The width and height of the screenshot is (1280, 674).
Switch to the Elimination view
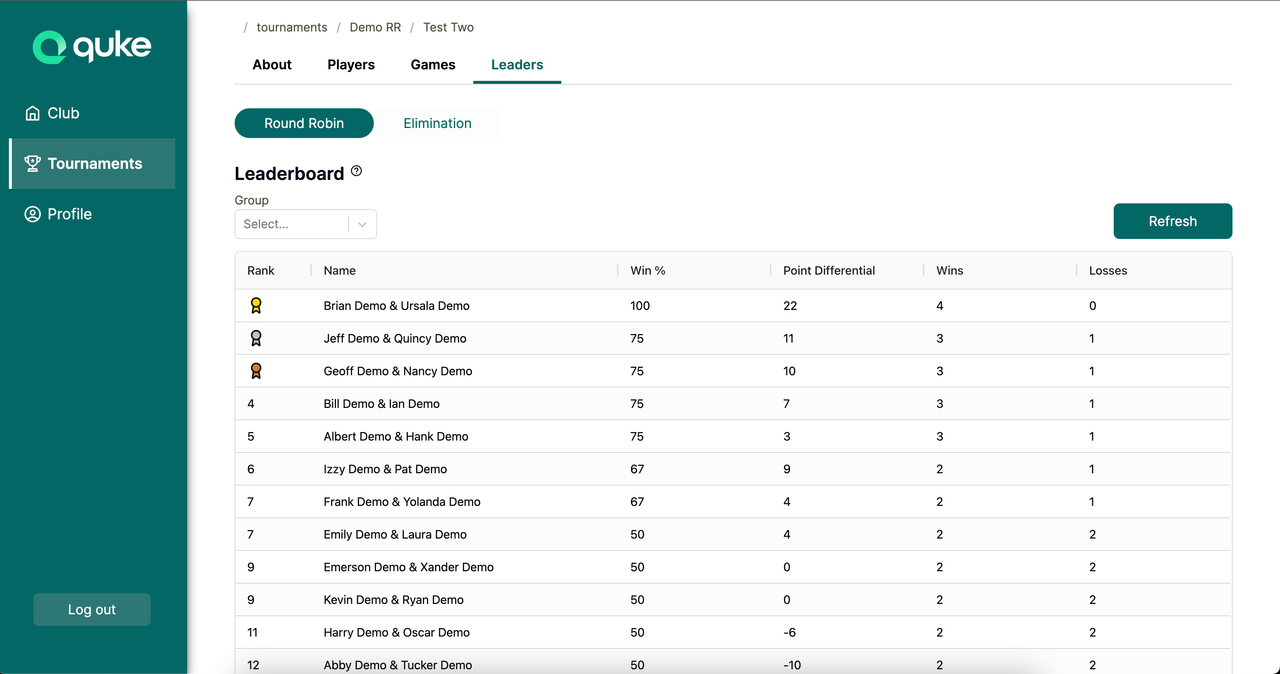tap(437, 123)
